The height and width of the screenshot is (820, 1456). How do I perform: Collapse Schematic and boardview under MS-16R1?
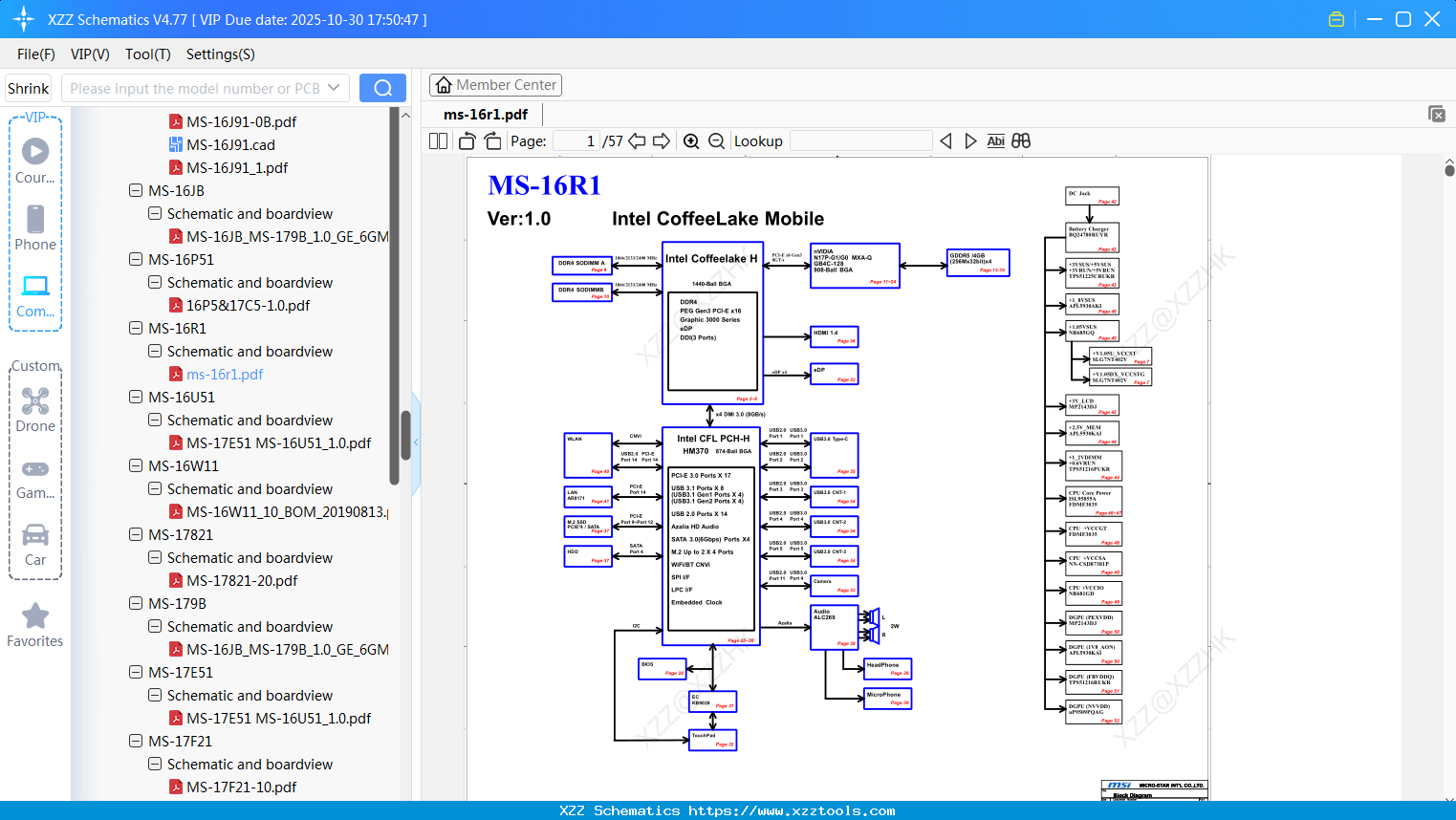point(155,352)
